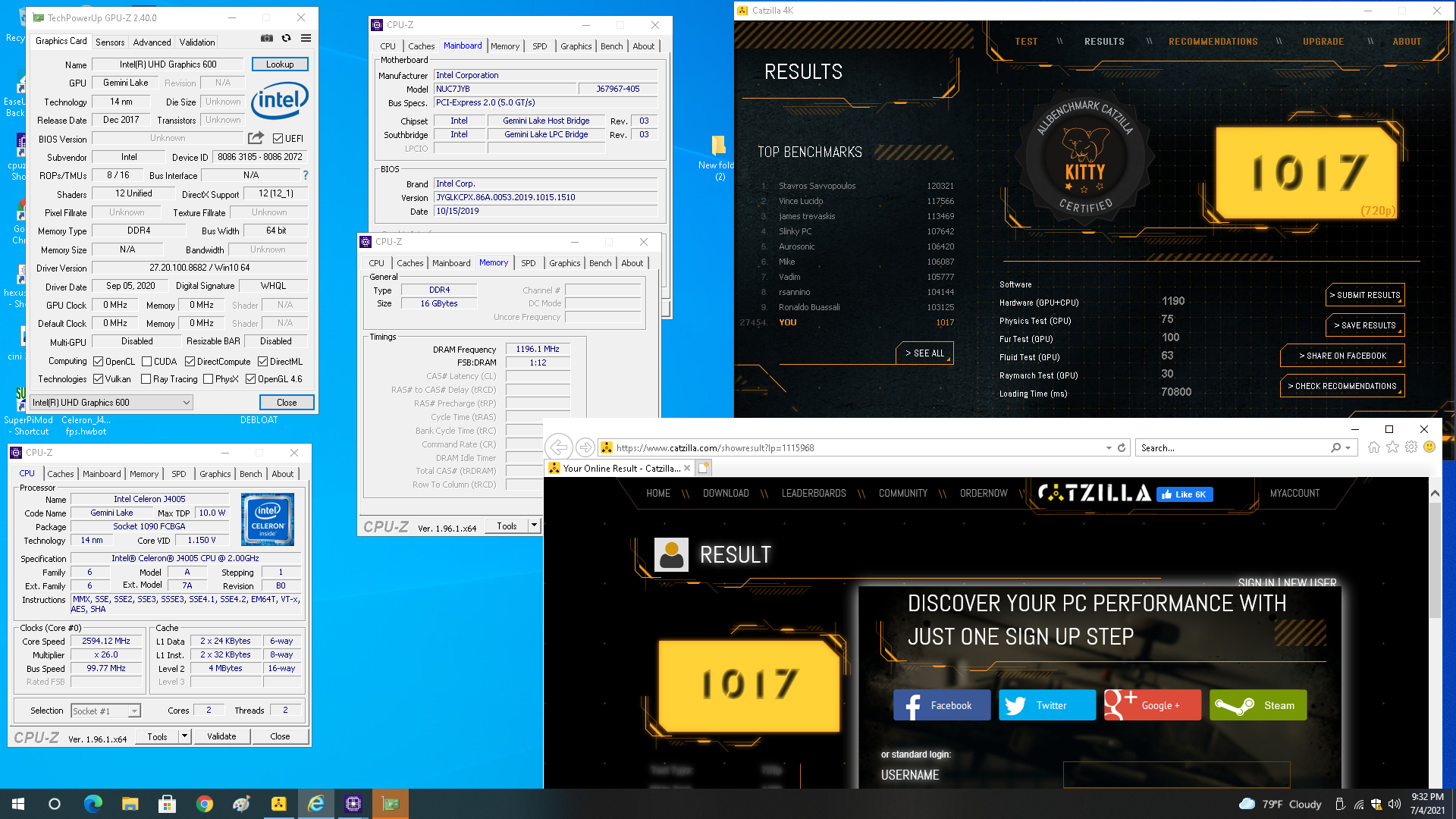Open the RECOMMENDATIONS tab in Catzilla
Screen dimensions: 1456x819
coord(1213,42)
